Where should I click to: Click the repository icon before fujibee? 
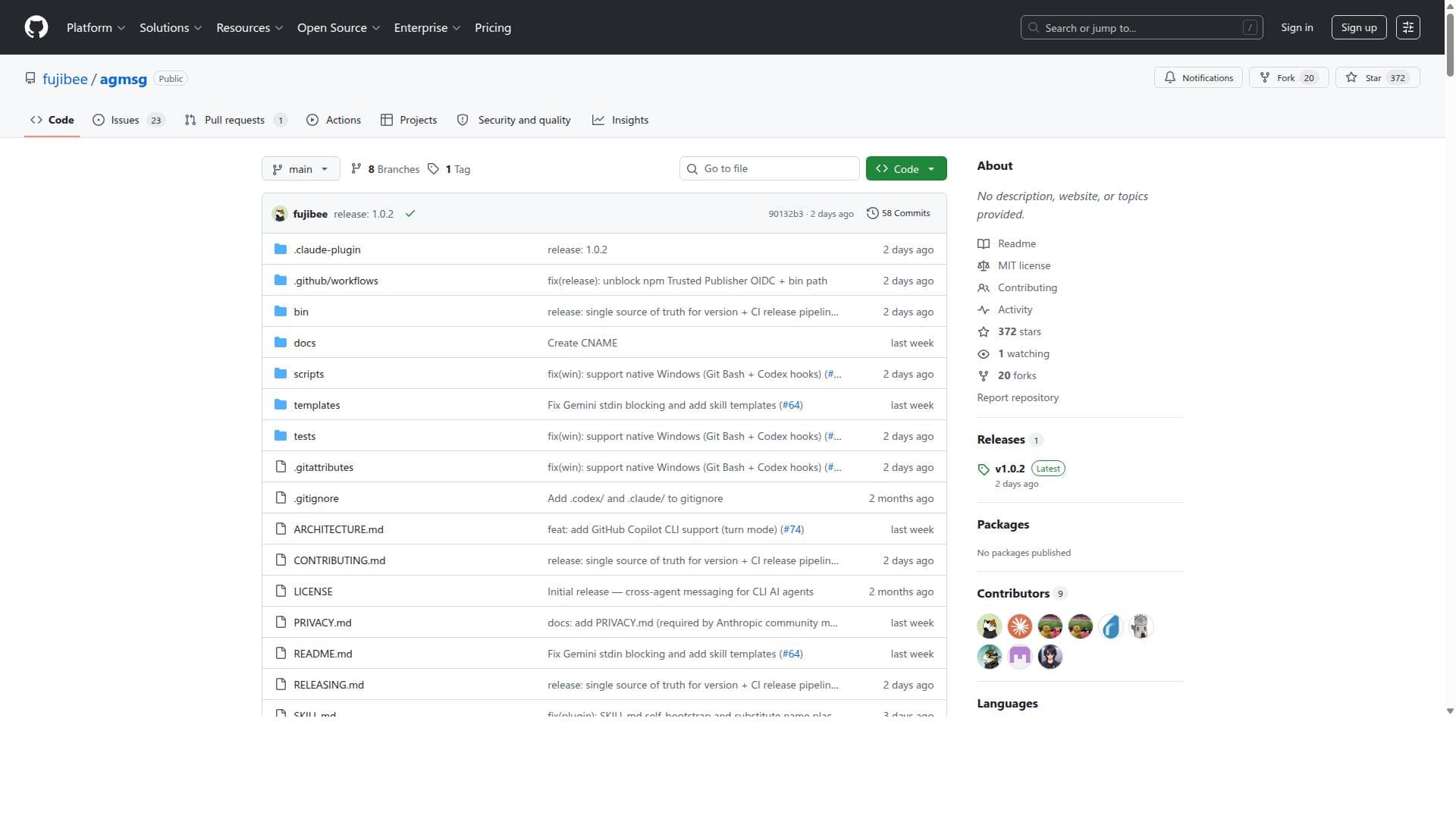[30, 79]
